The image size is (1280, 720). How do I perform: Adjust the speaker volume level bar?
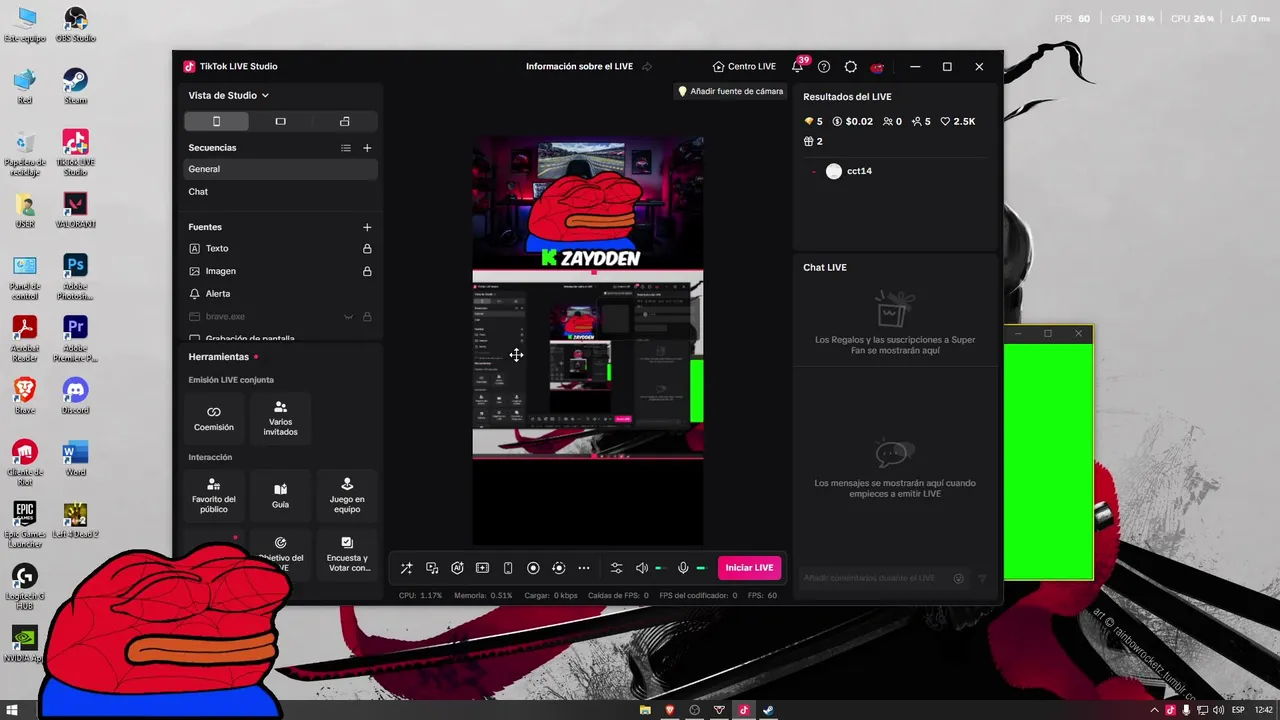pyautogui.click(x=659, y=568)
